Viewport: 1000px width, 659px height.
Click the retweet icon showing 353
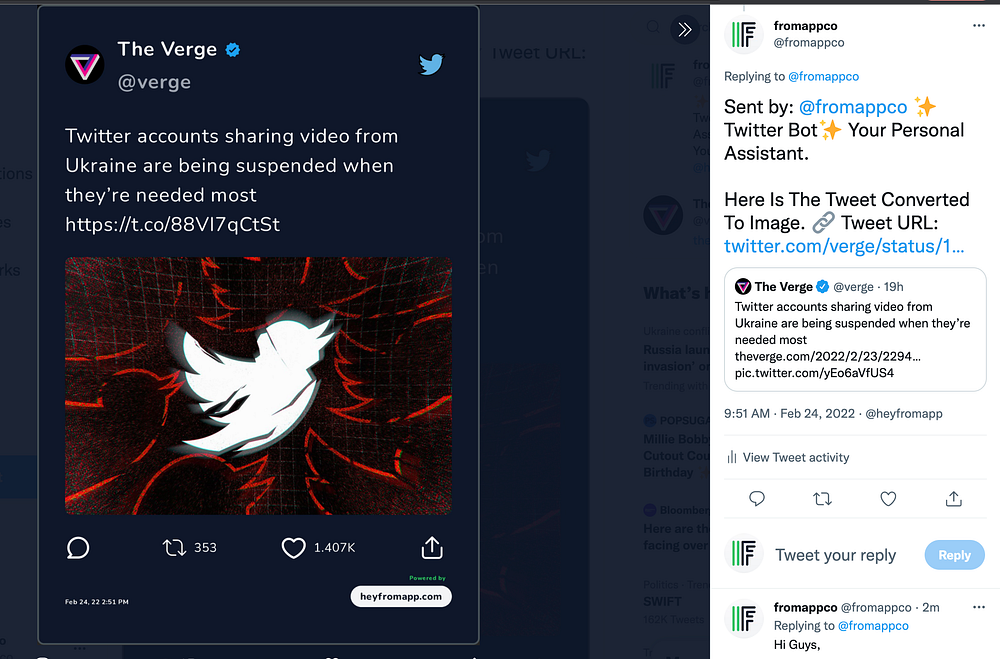point(174,547)
